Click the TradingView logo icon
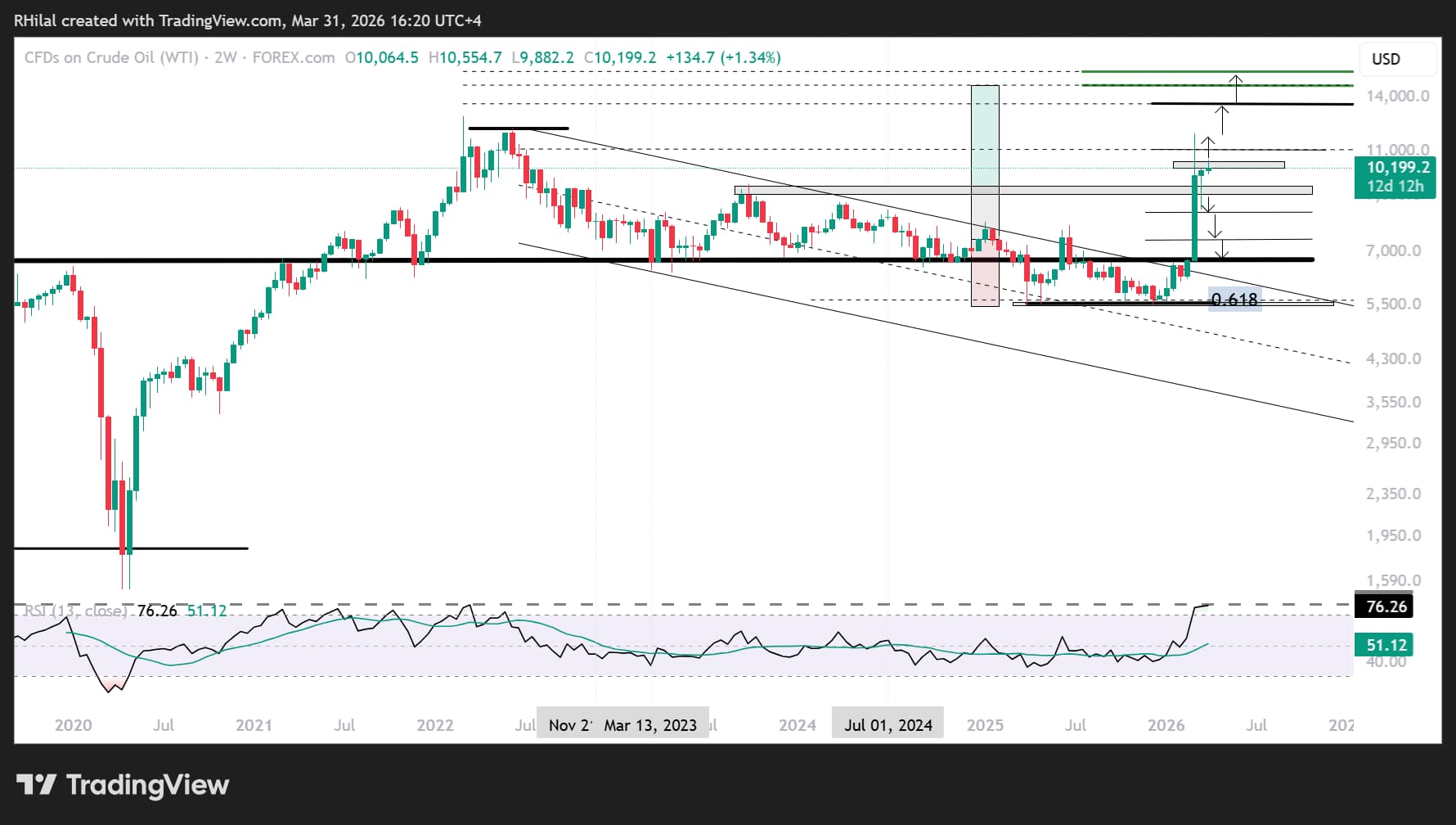 coord(36,785)
